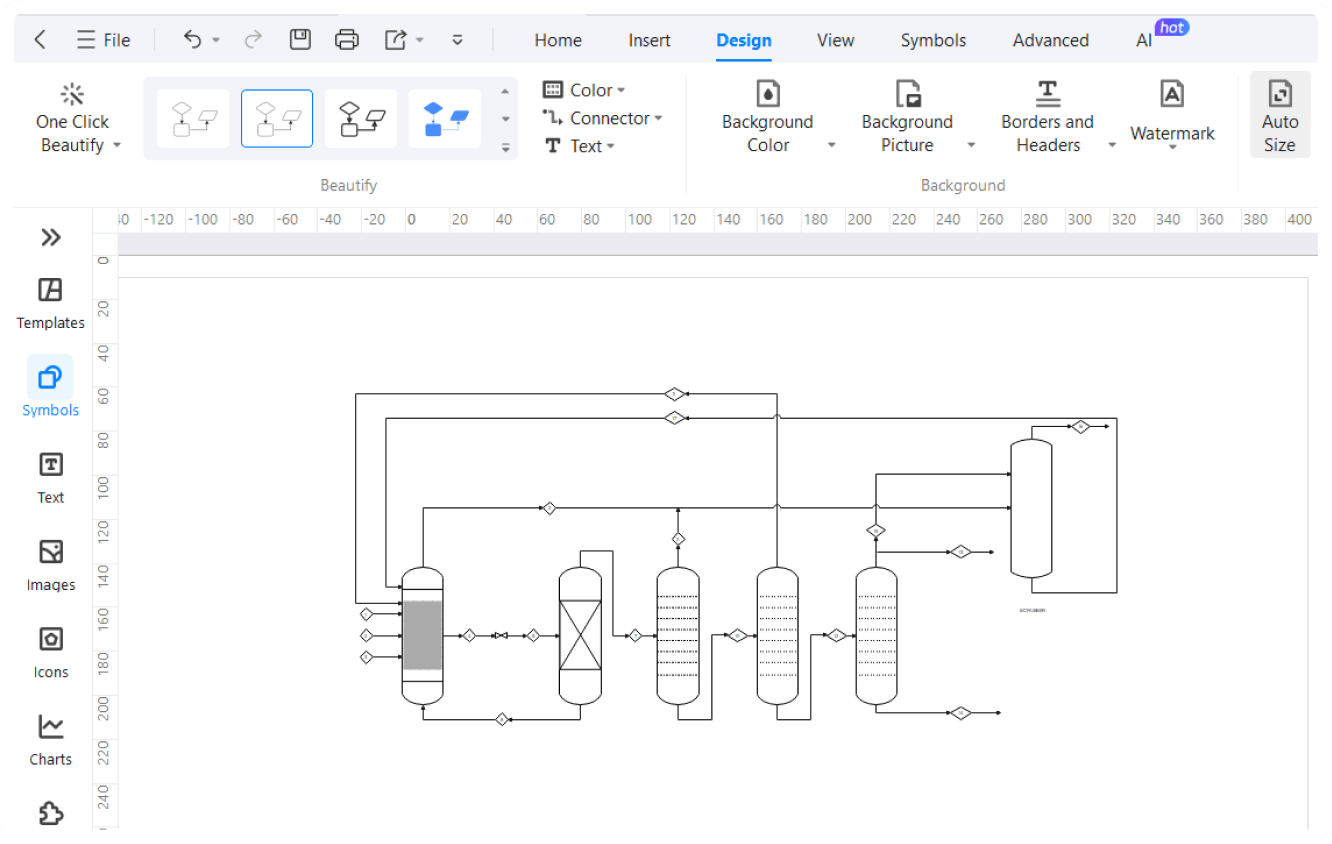Expand Background Picture dropdown arrow
The image size is (1332, 844).
(x=970, y=146)
